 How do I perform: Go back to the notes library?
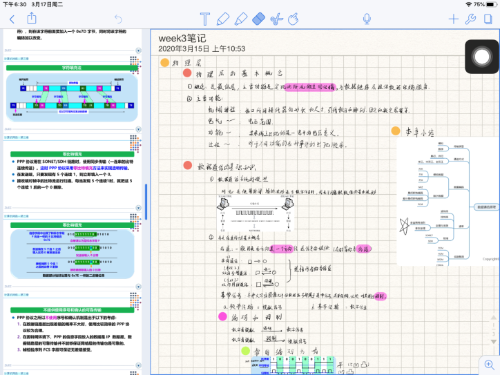tap(12, 19)
